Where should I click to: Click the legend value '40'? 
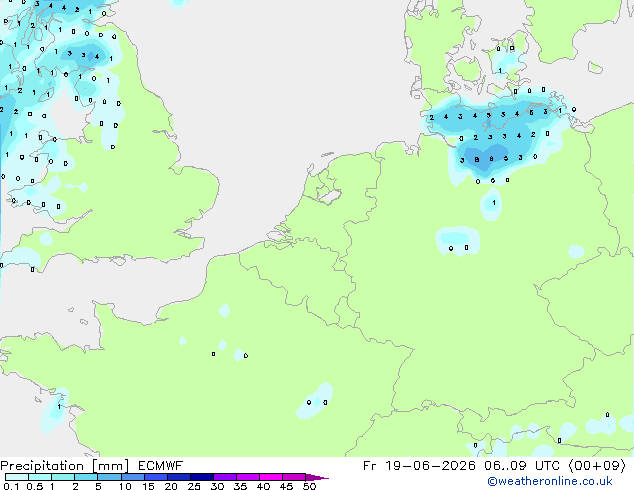coord(263,486)
